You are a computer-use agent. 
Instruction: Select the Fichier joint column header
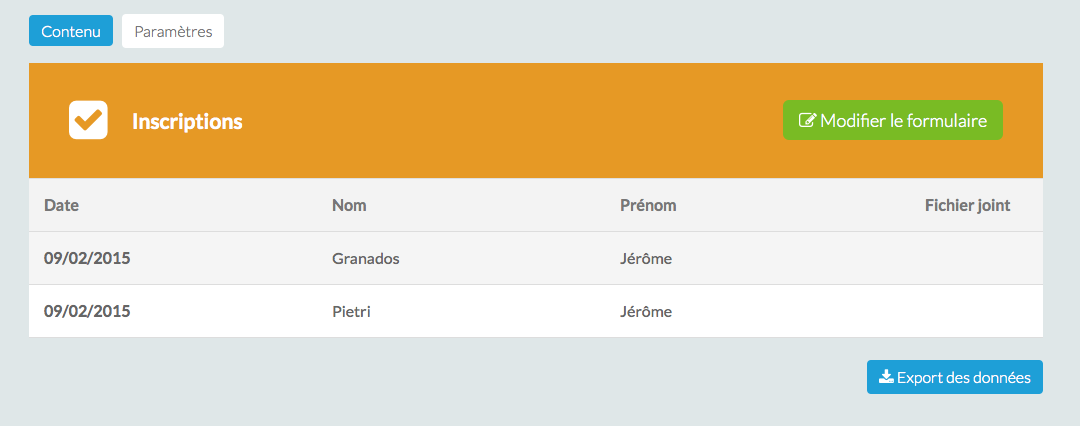pos(967,205)
